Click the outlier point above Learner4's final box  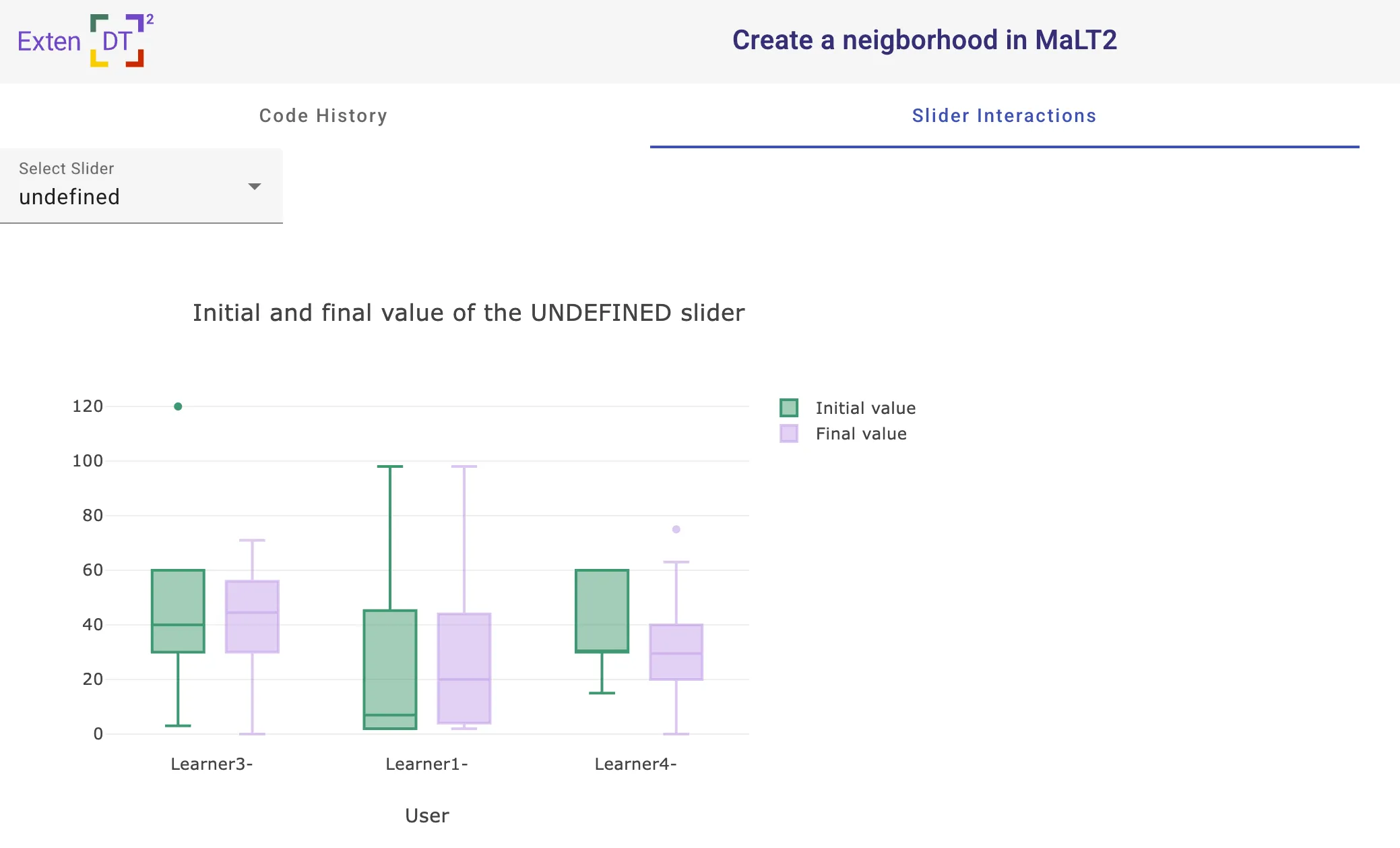click(x=675, y=530)
